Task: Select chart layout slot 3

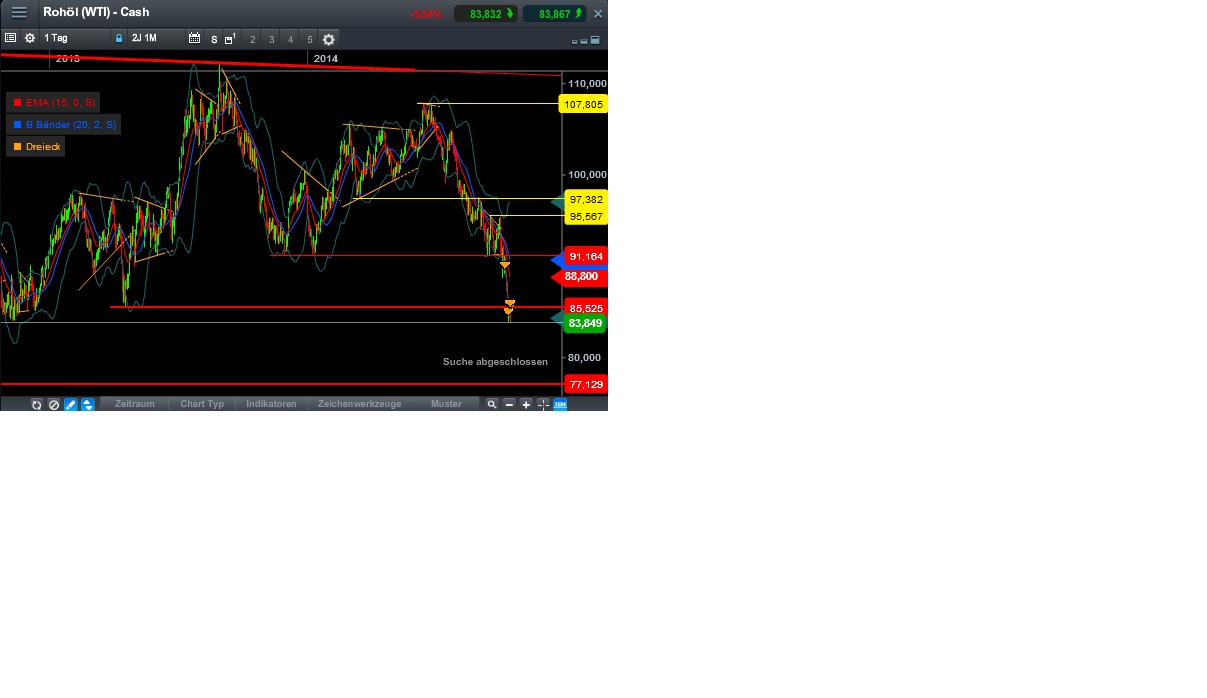Action: coord(271,39)
